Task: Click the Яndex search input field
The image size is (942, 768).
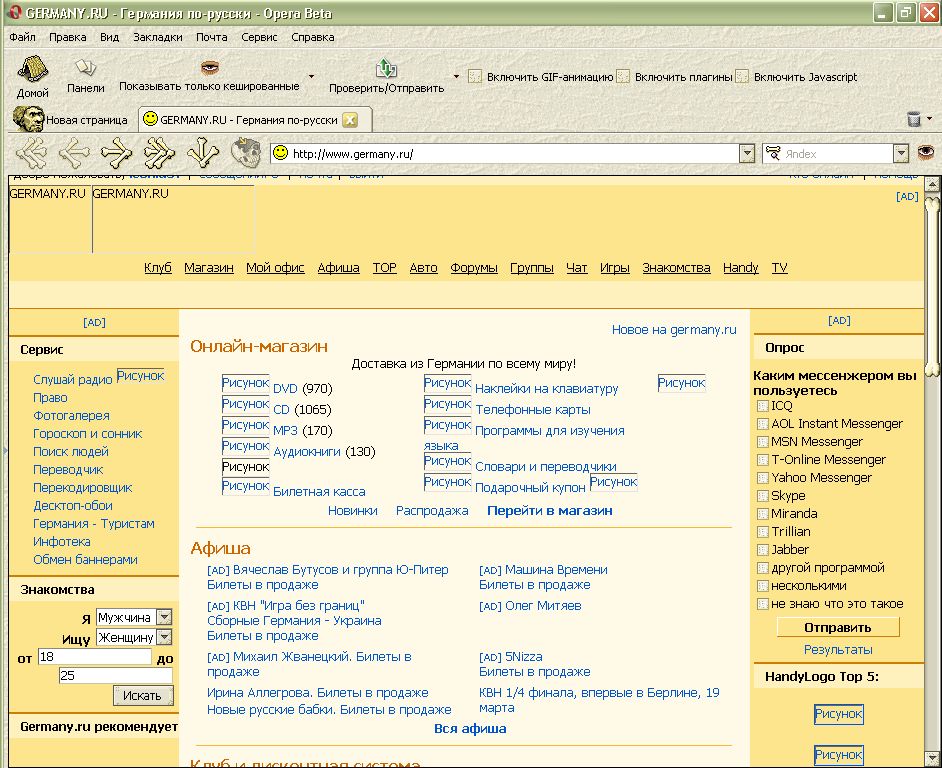Action: pos(837,154)
